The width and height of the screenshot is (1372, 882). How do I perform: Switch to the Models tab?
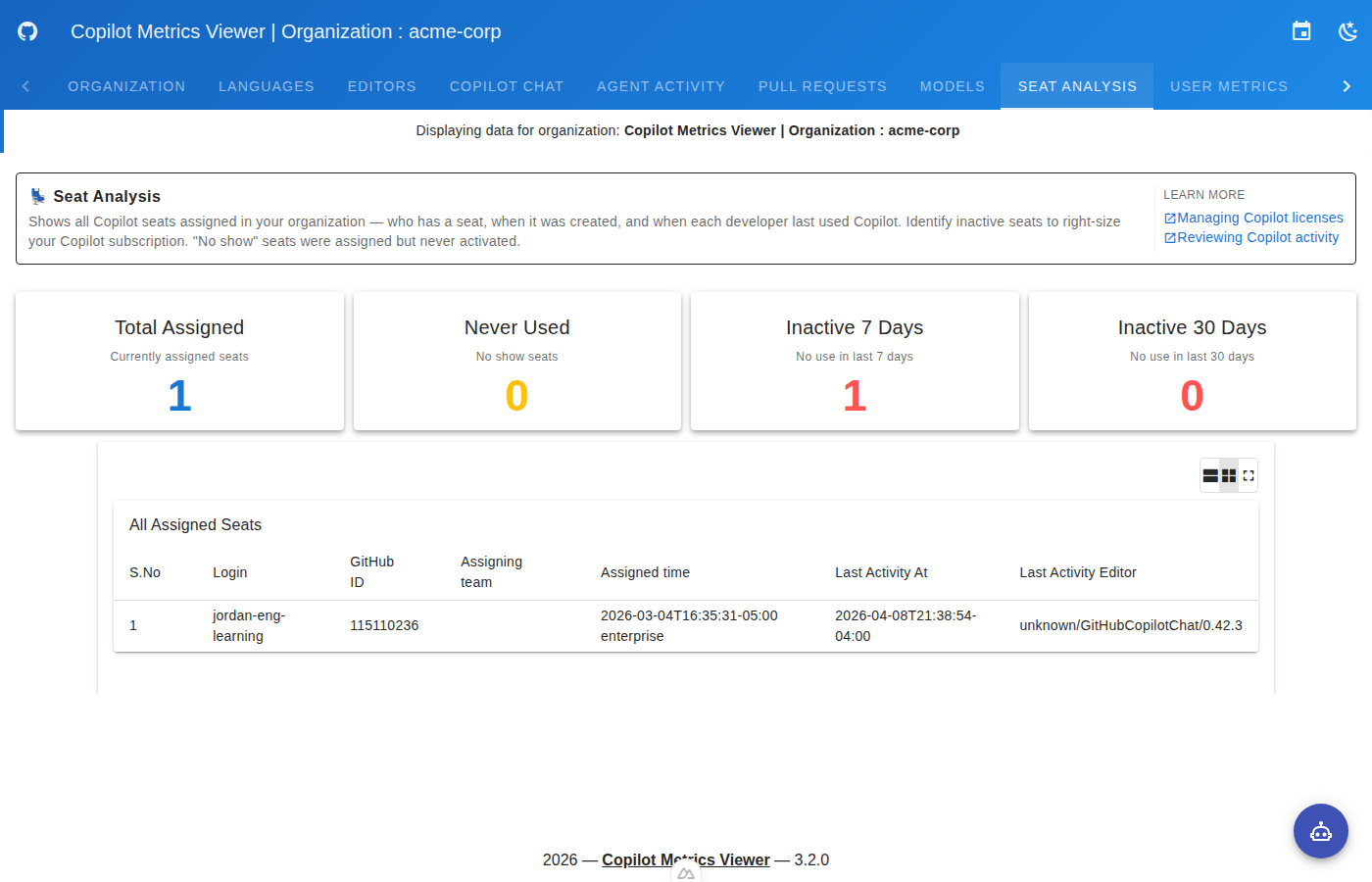[953, 86]
